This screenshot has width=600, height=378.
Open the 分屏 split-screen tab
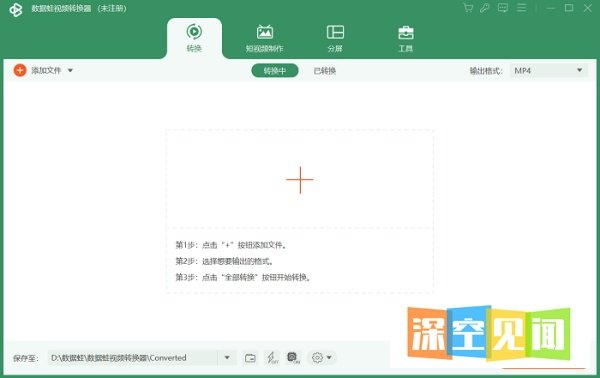click(x=335, y=38)
